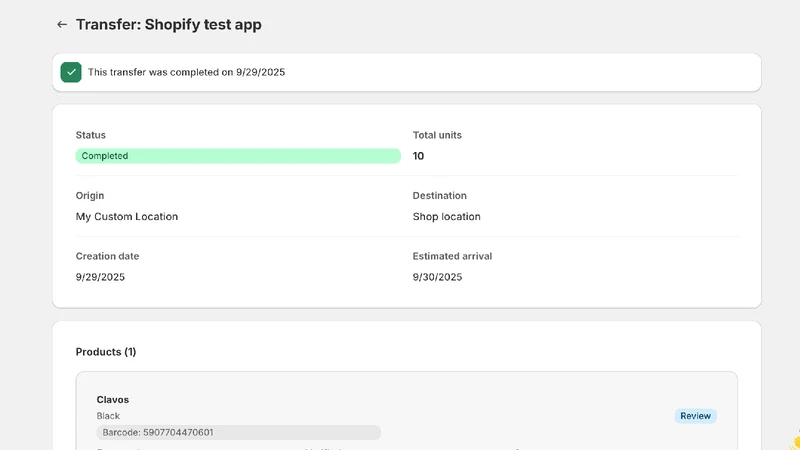Click the creation date 9/29/2025
800x450 pixels.
(100, 277)
